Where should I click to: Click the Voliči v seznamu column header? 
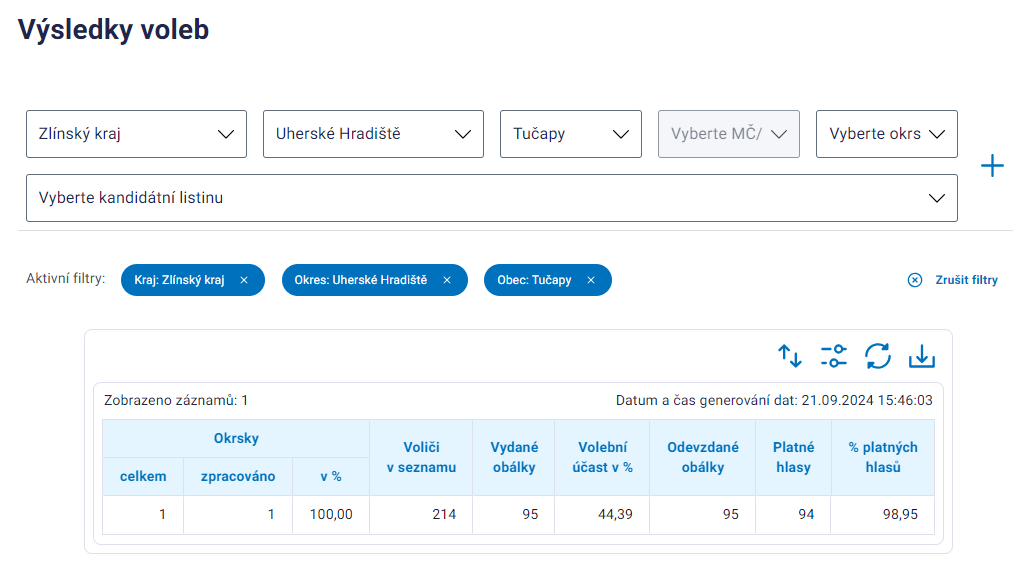click(421, 458)
